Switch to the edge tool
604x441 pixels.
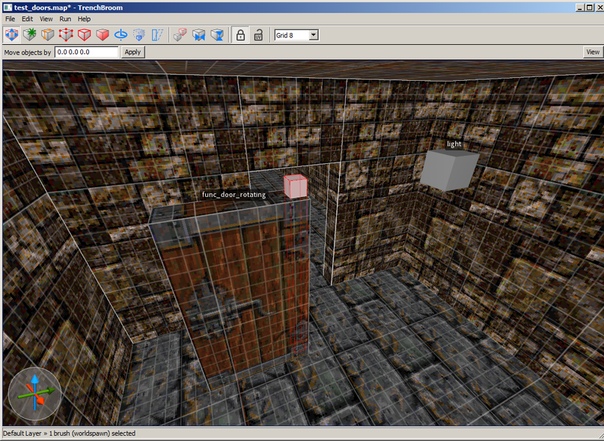point(84,35)
